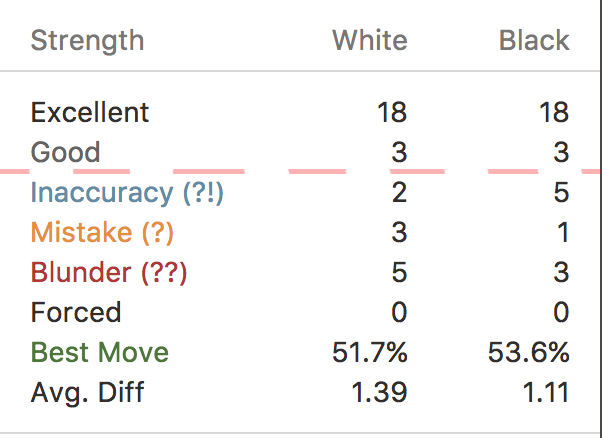Click Black's Mistake count of 1
Screen dimensions: 602x438
coord(562,232)
